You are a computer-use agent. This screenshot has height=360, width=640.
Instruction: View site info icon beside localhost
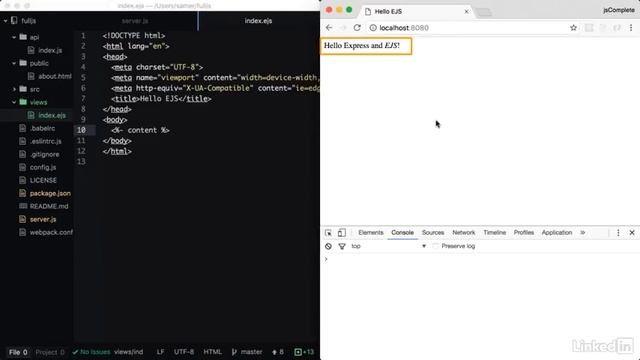(373, 28)
